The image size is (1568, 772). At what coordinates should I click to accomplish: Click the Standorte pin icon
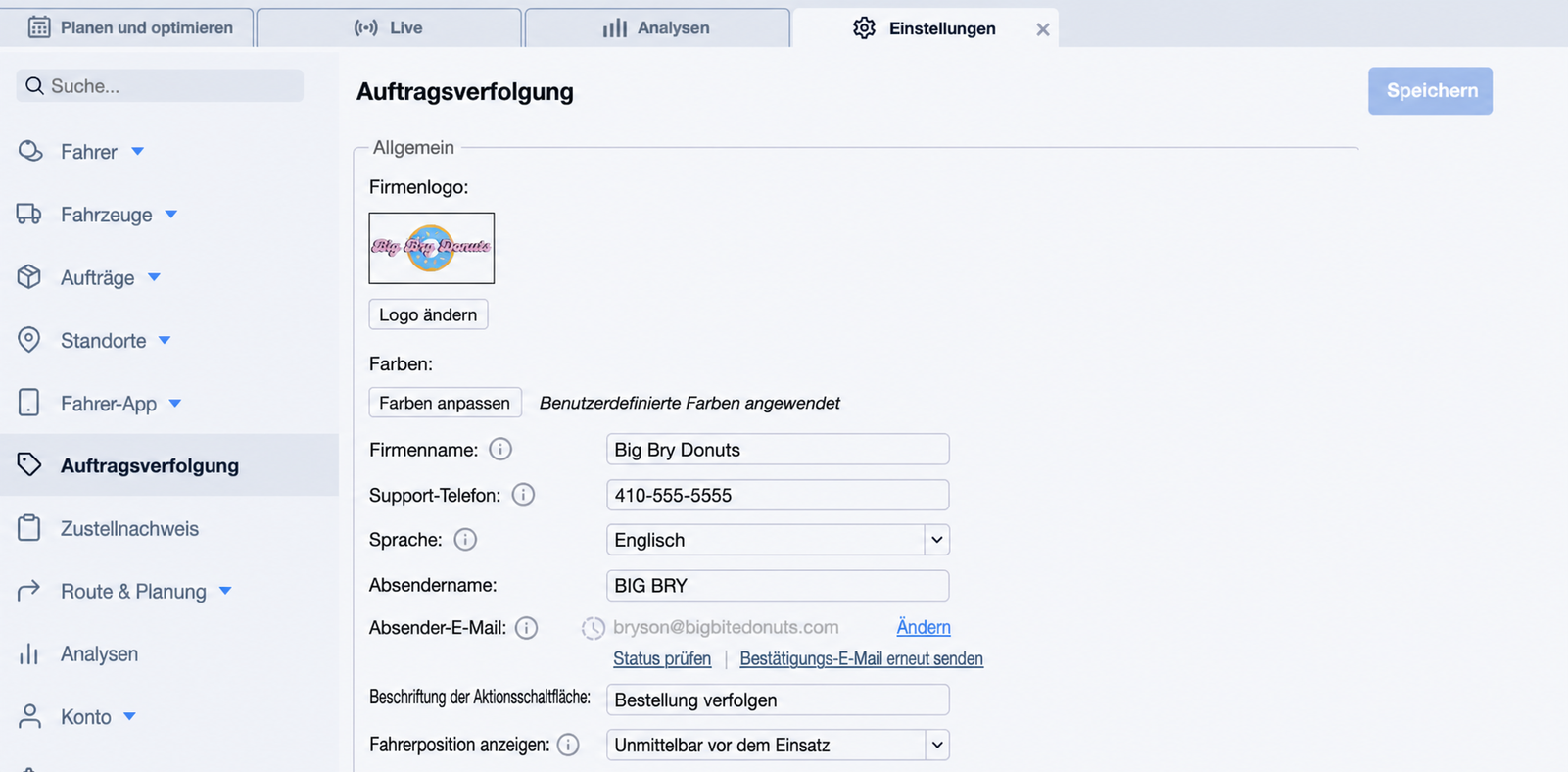pos(29,340)
